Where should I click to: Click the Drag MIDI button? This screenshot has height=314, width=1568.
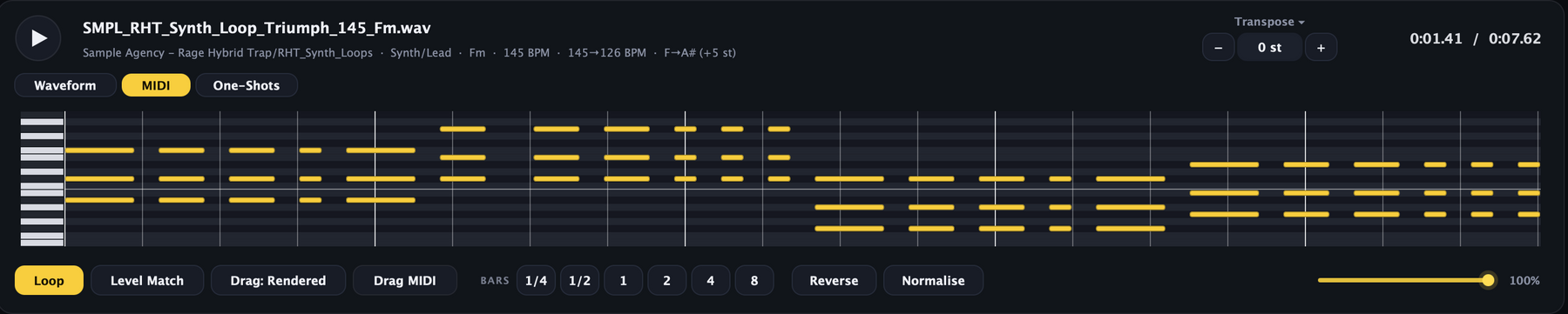[x=405, y=280]
